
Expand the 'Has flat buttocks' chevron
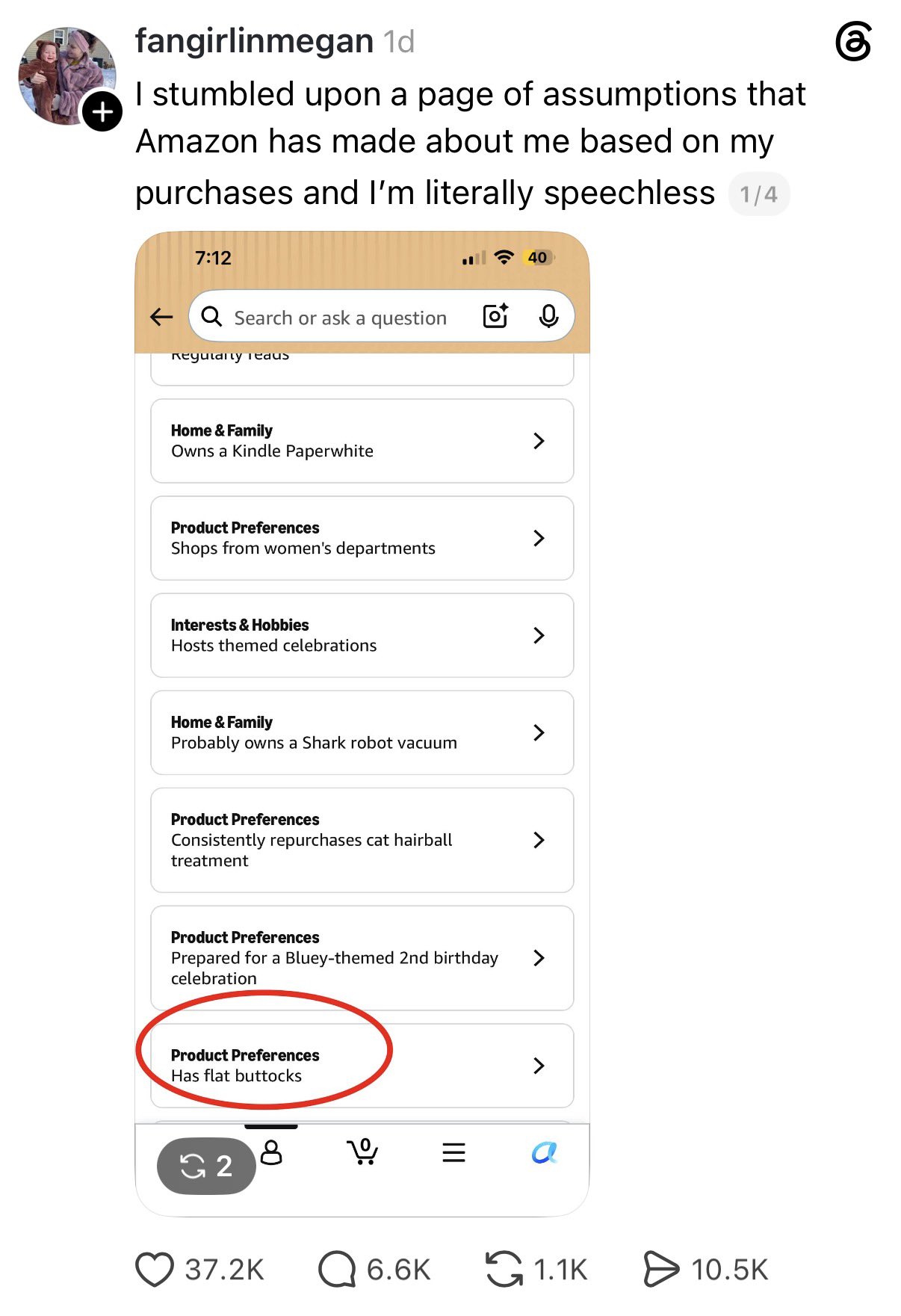(539, 1066)
